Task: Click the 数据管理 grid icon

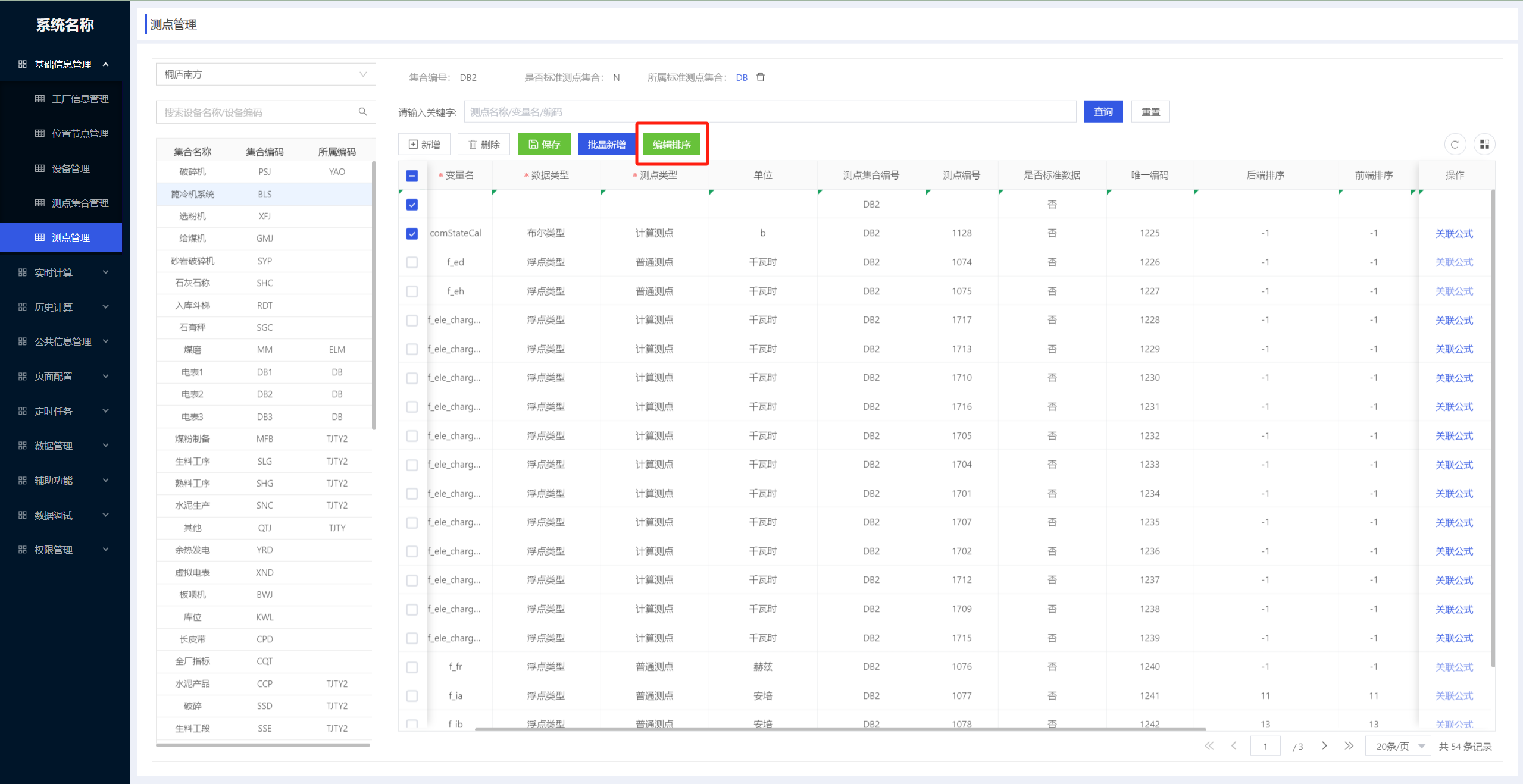Action: 23,446
